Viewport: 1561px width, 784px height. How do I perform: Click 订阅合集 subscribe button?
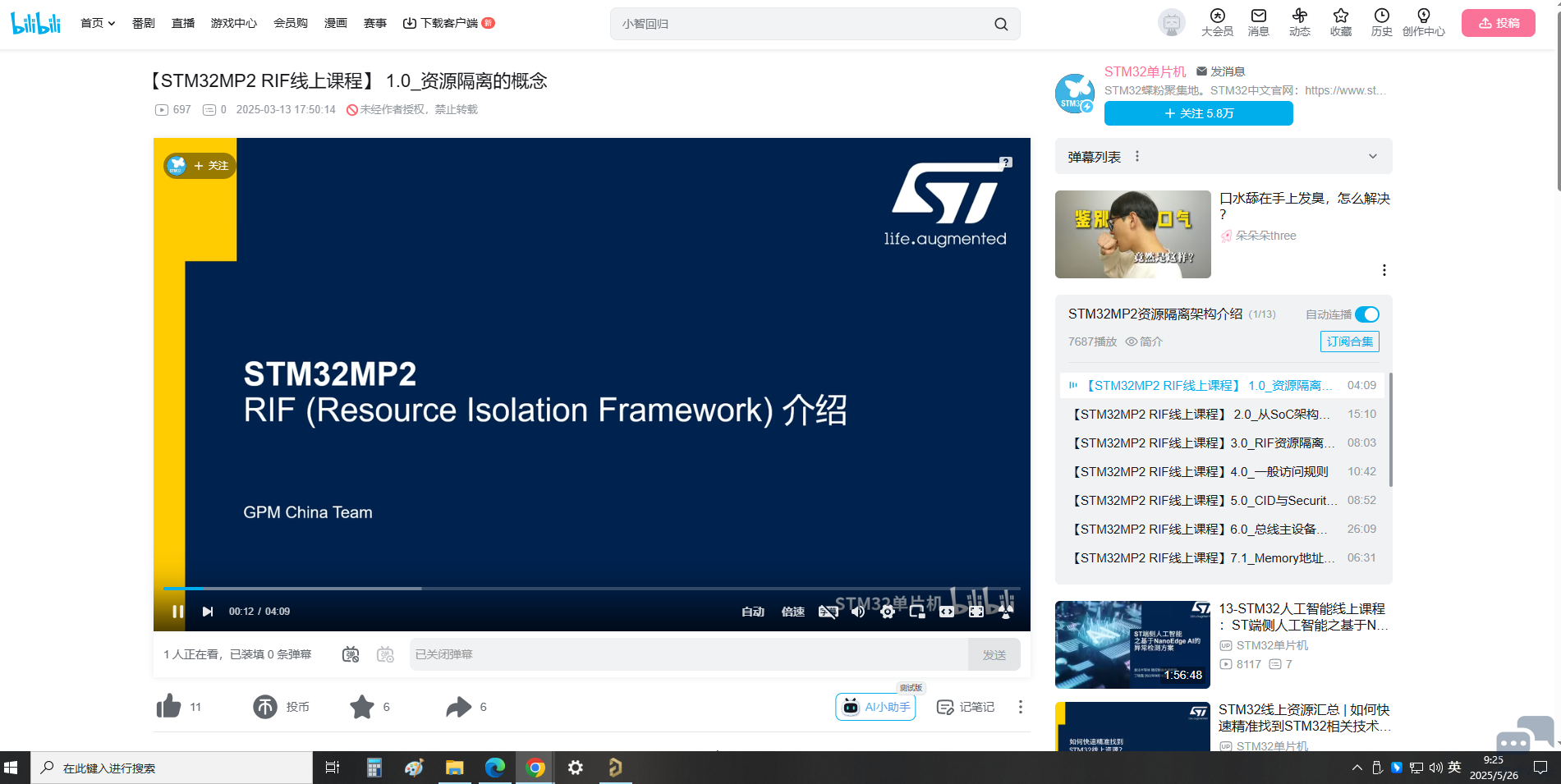1350,342
